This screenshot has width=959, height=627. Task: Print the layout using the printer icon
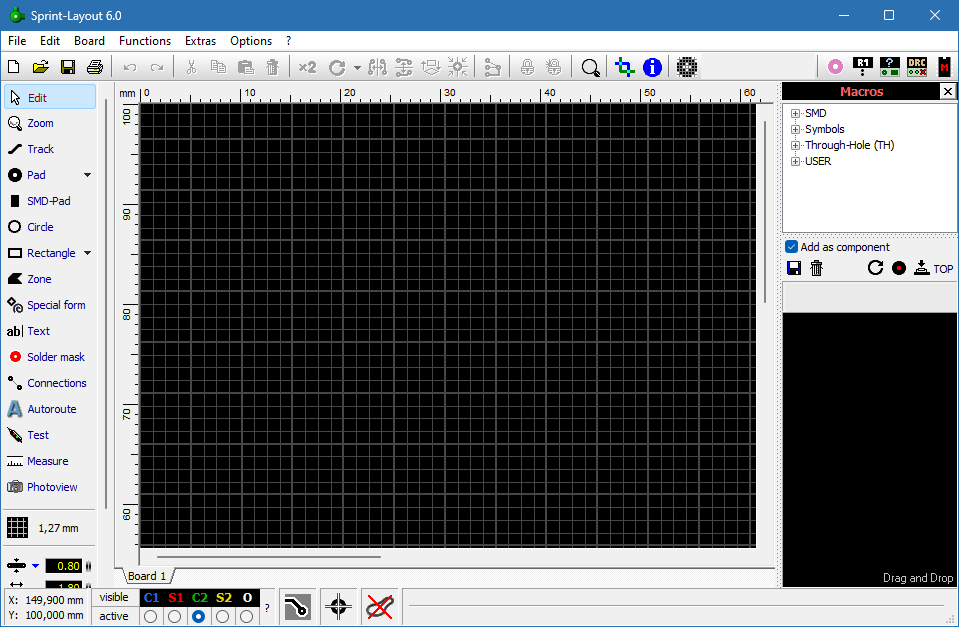click(x=95, y=67)
